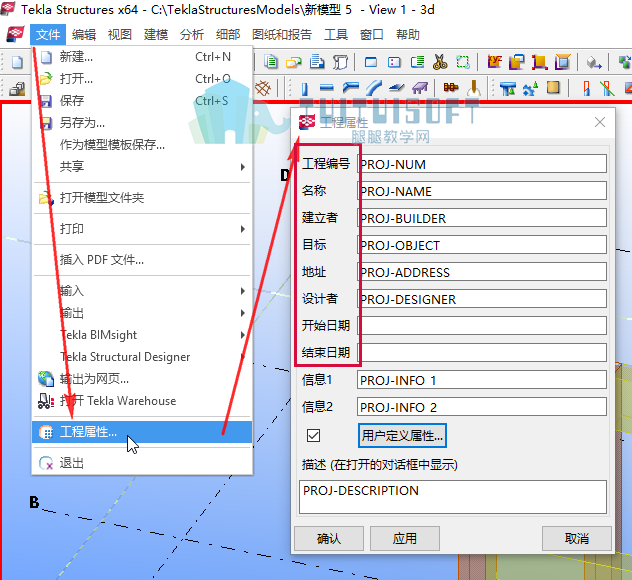632x580 pixels.
Task: Expand the Tekla Structural Designer submenu
Action: (x=142, y=357)
